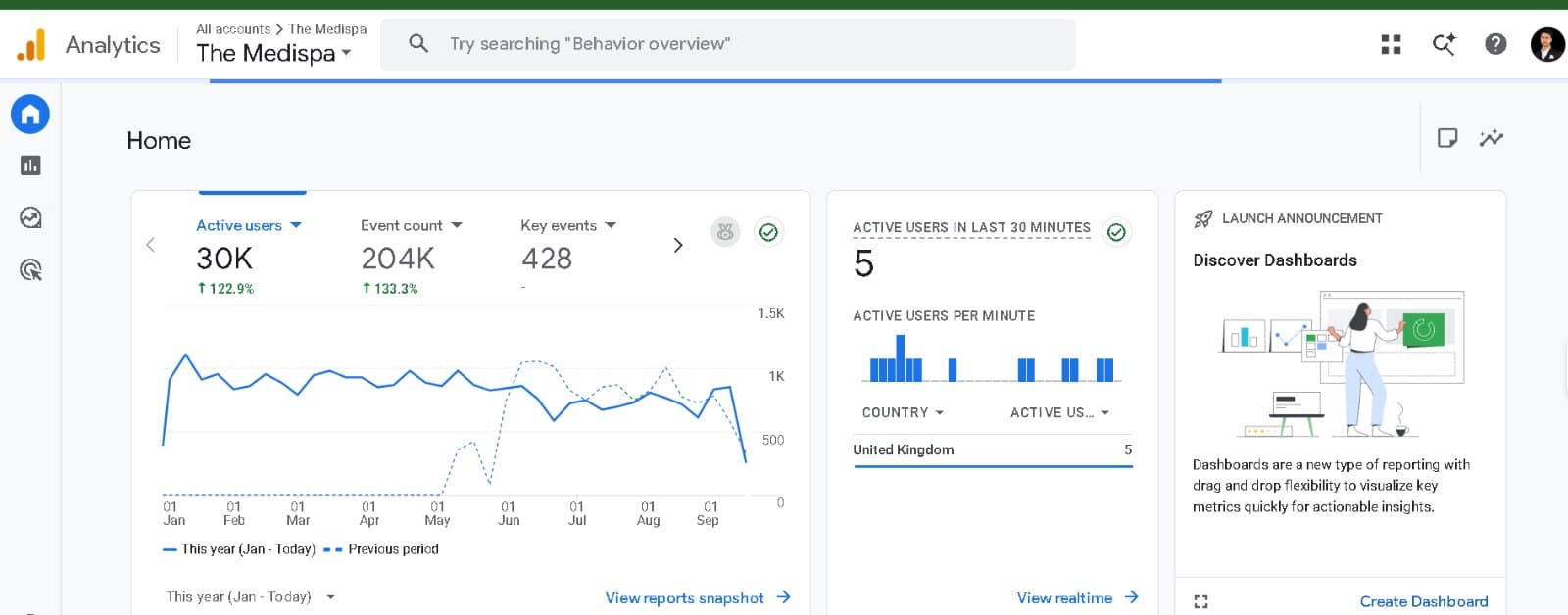Click the 204K event count value
Screen dimensions: 1568x615
(398, 259)
